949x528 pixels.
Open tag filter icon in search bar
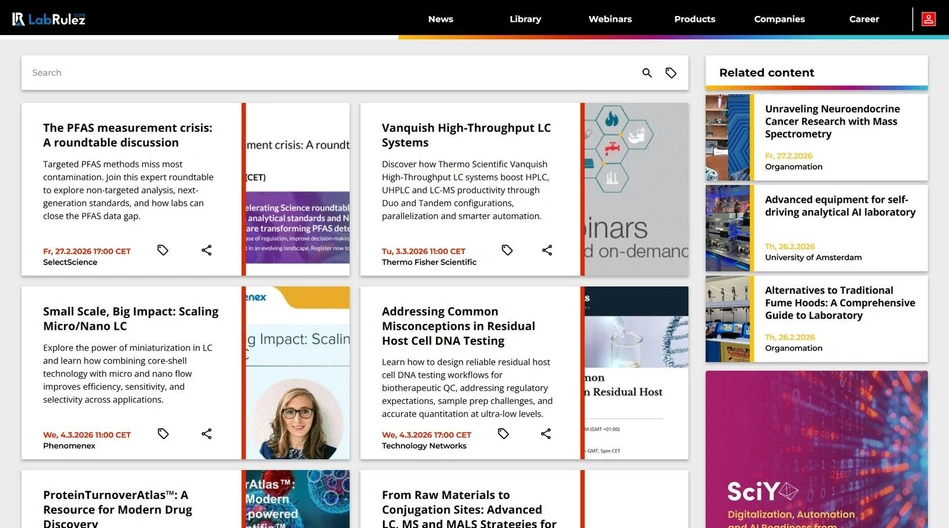click(x=671, y=73)
